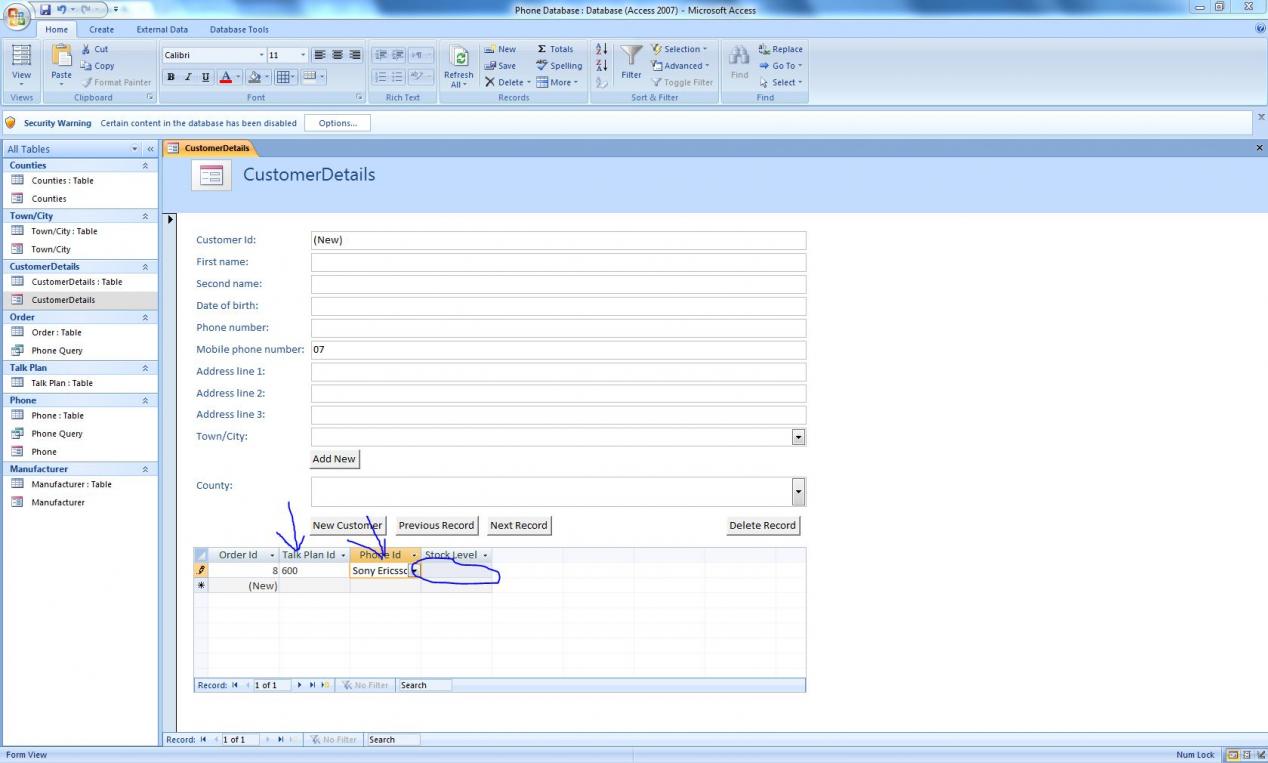The height and width of the screenshot is (763, 1268).
Task: Open the More dropdown in Records
Action: coord(557,82)
